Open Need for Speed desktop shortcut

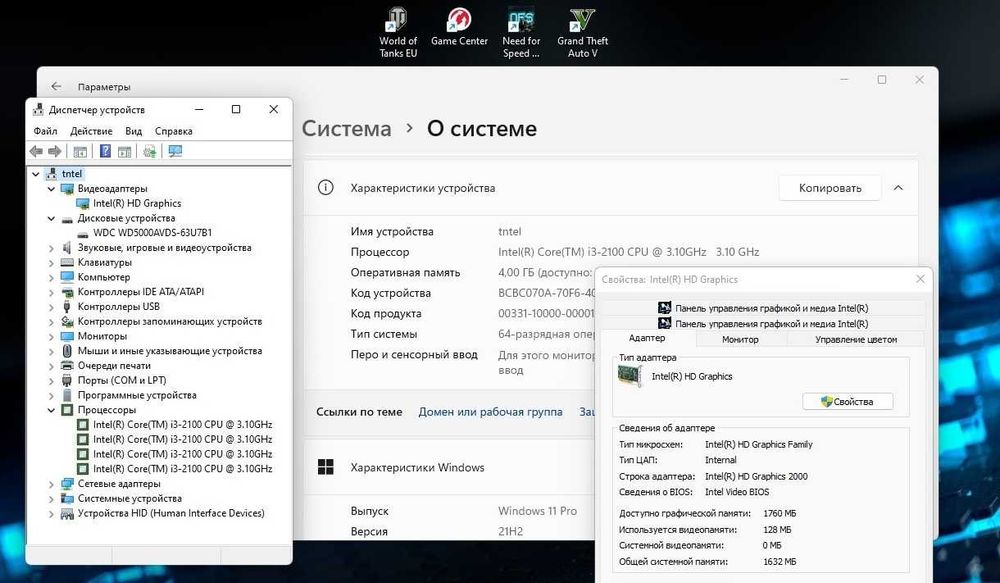521,33
